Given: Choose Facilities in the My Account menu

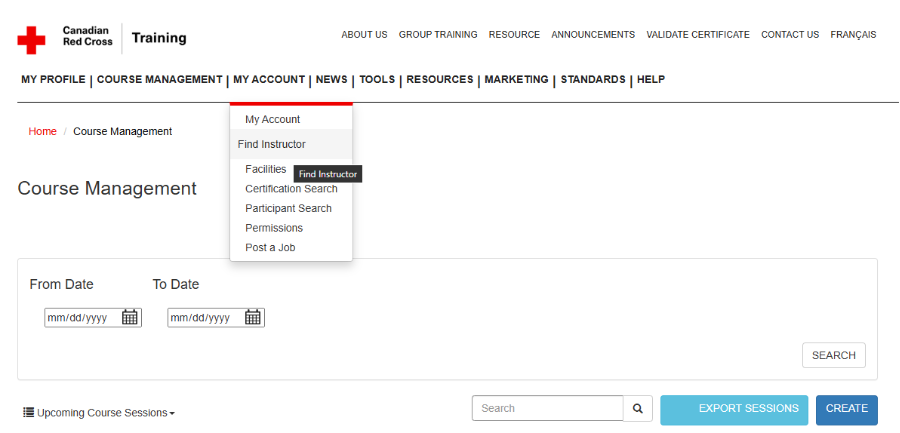Looking at the screenshot, I should coord(265,169).
